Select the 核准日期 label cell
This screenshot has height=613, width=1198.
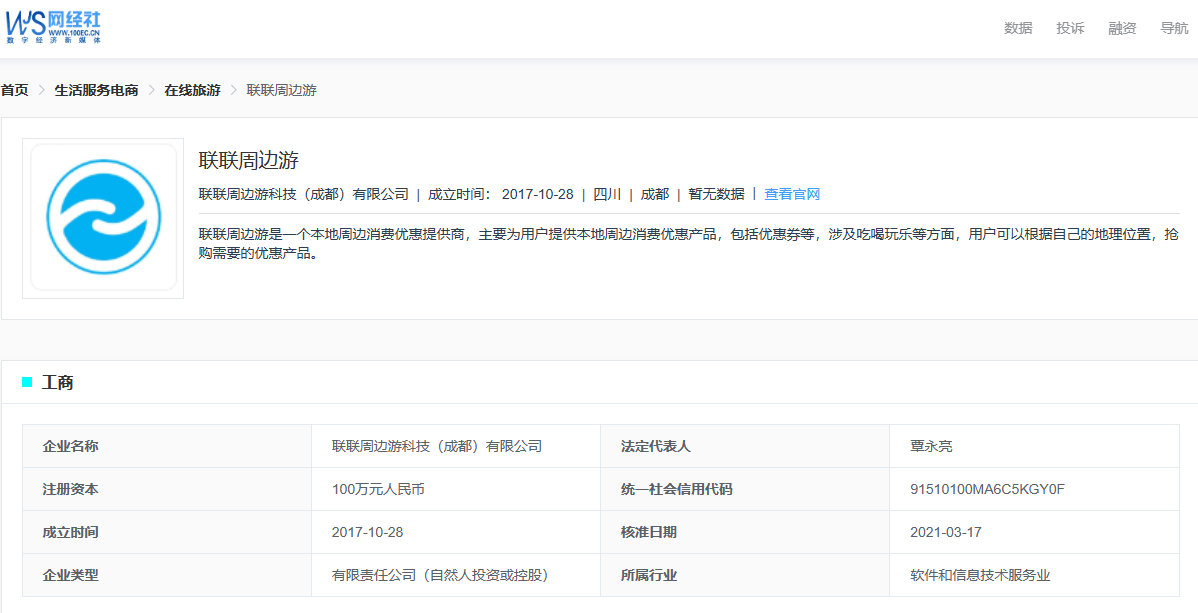[745, 532]
